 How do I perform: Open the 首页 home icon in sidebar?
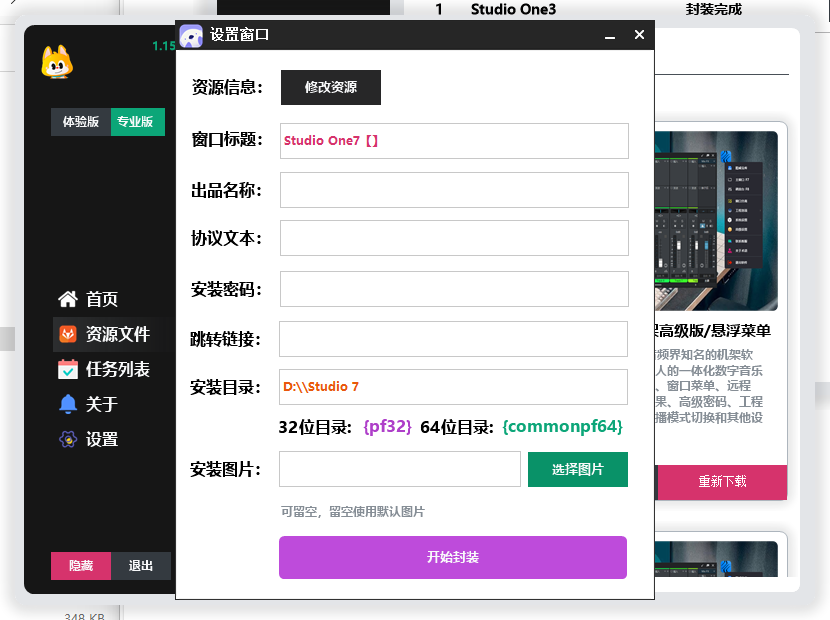pyautogui.click(x=67, y=298)
